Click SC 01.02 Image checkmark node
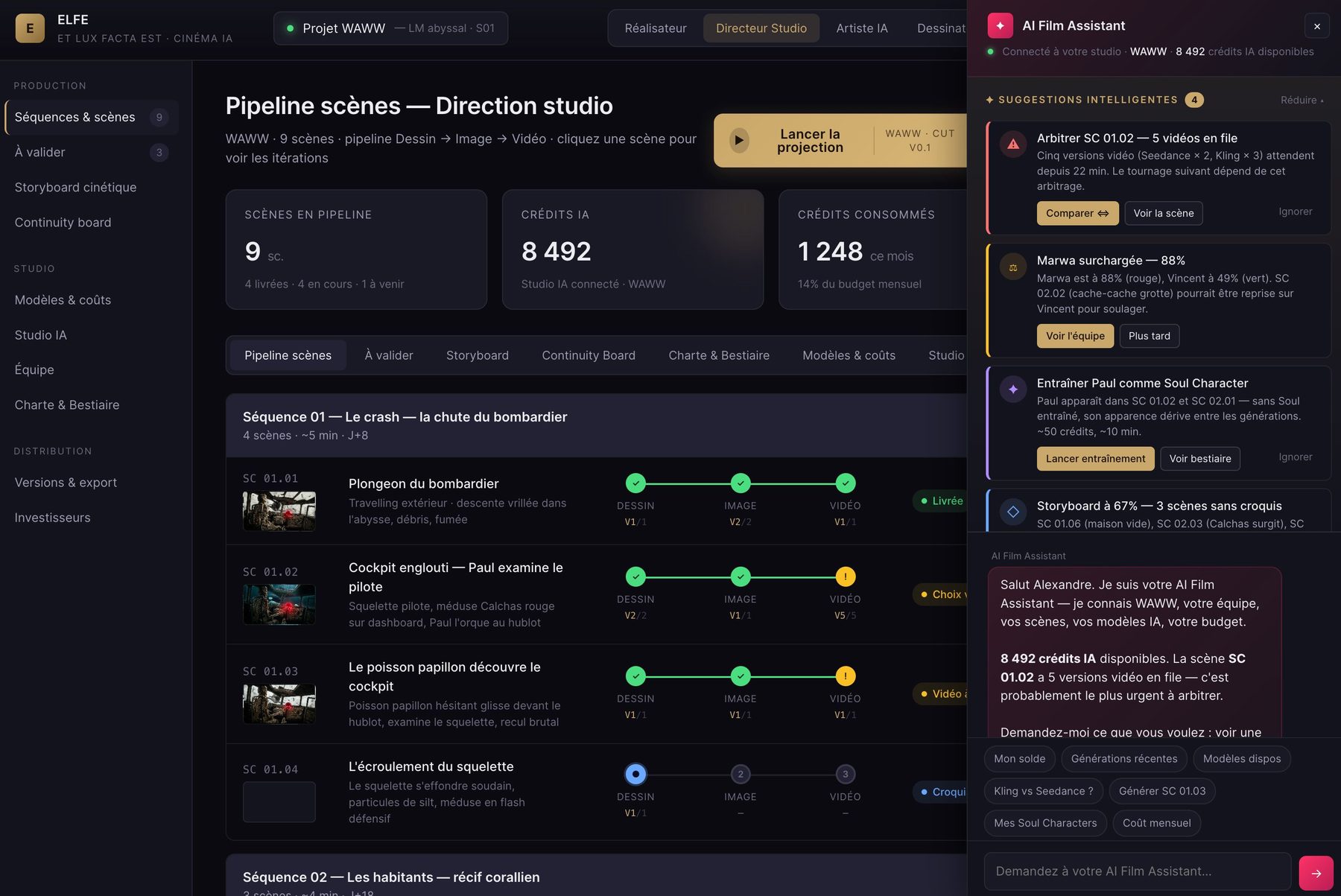This screenshot has height=896, width=1341. pos(741,576)
